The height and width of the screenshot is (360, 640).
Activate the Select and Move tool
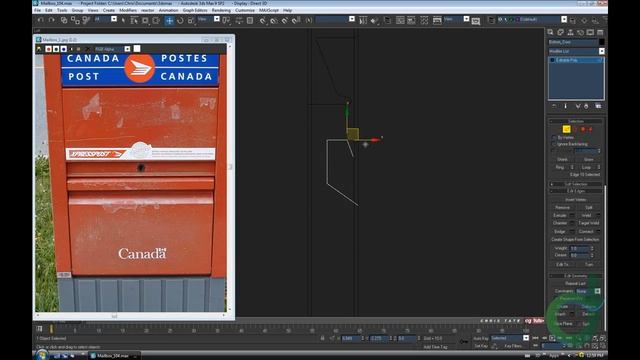tap(169, 20)
